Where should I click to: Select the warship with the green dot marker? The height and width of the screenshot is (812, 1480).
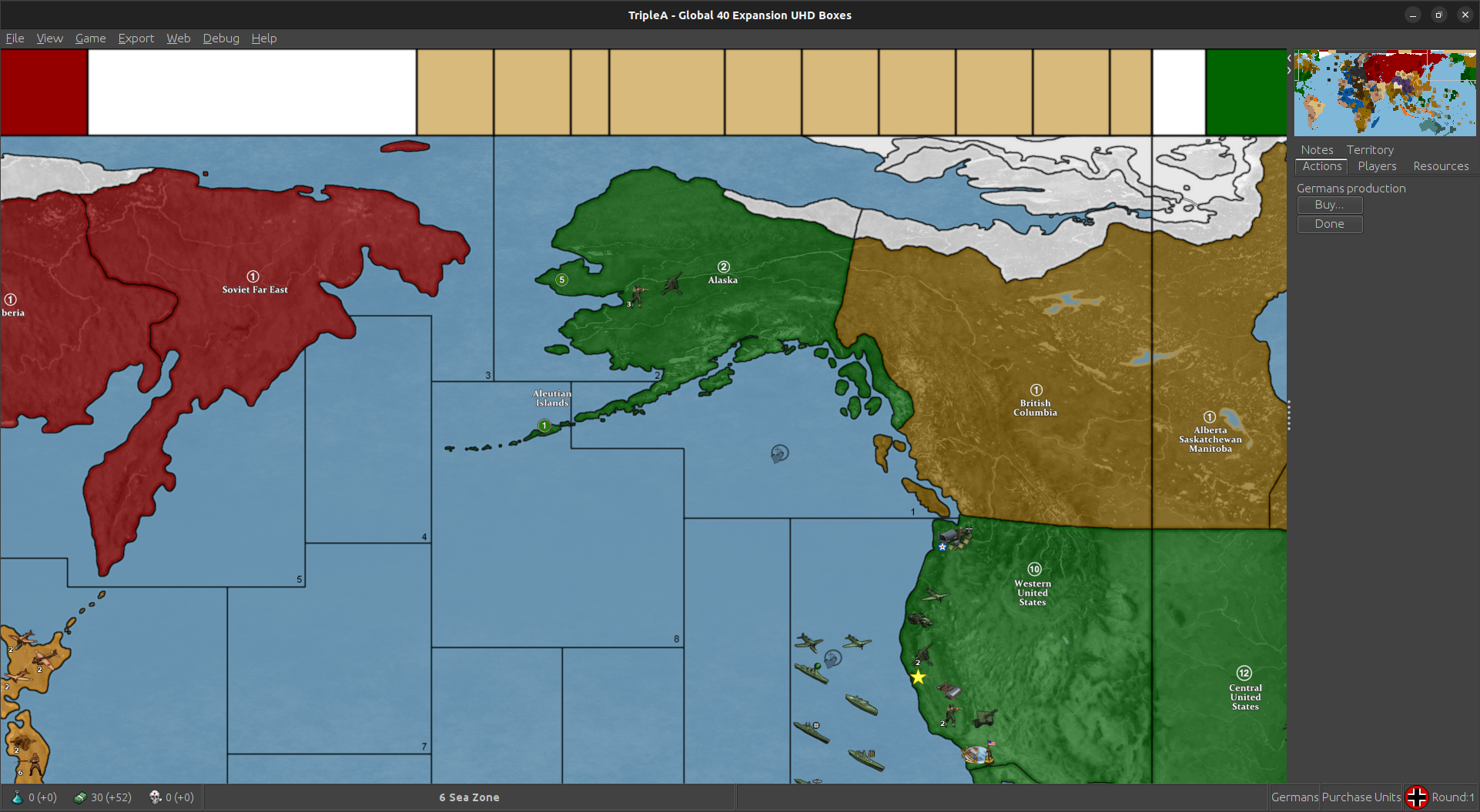(812, 673)
